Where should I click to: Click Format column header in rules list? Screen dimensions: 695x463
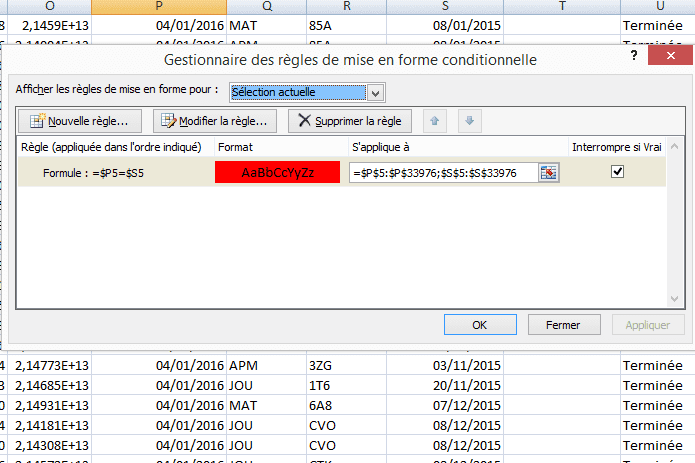click(x=281, y=147)
